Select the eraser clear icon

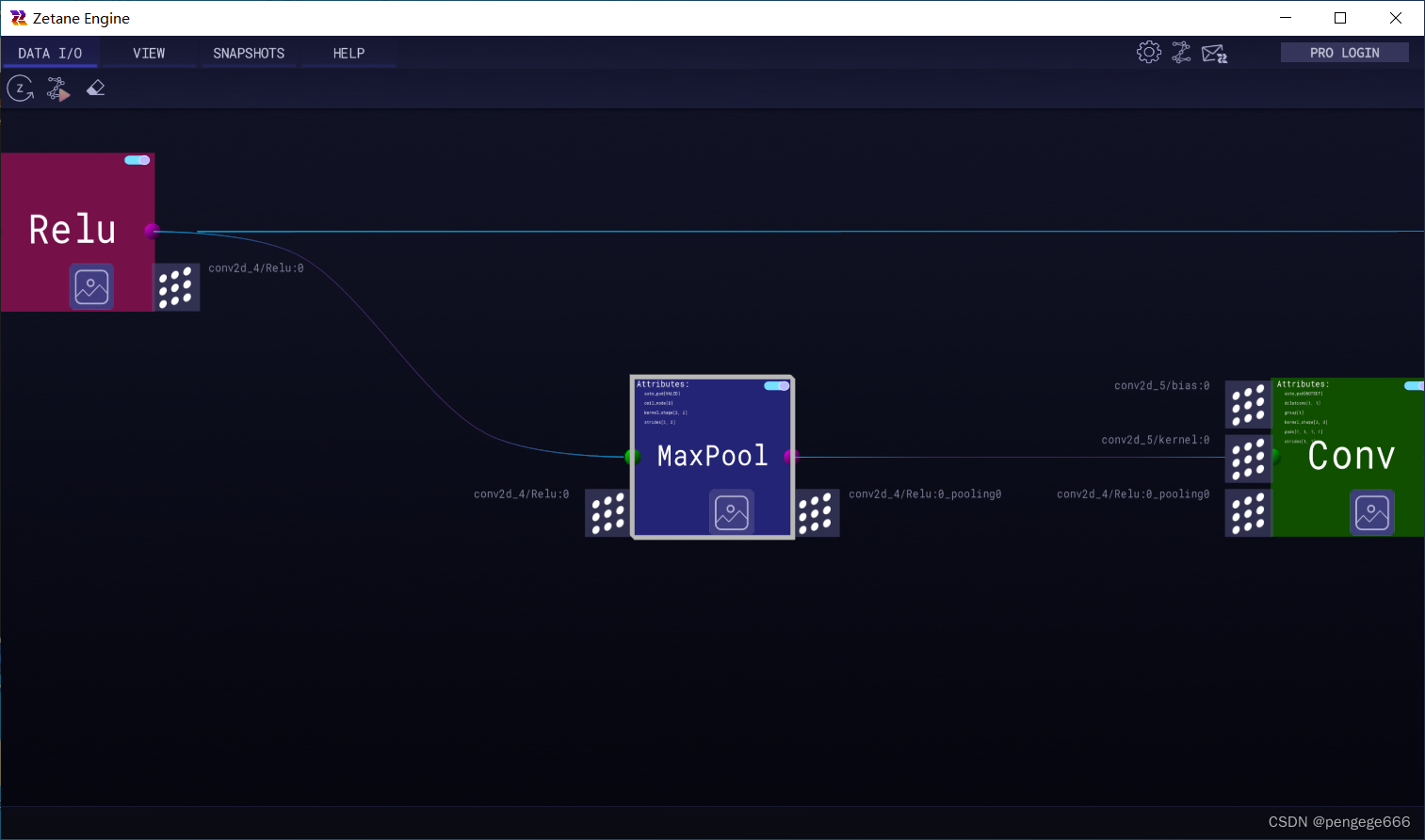point(95,89)
